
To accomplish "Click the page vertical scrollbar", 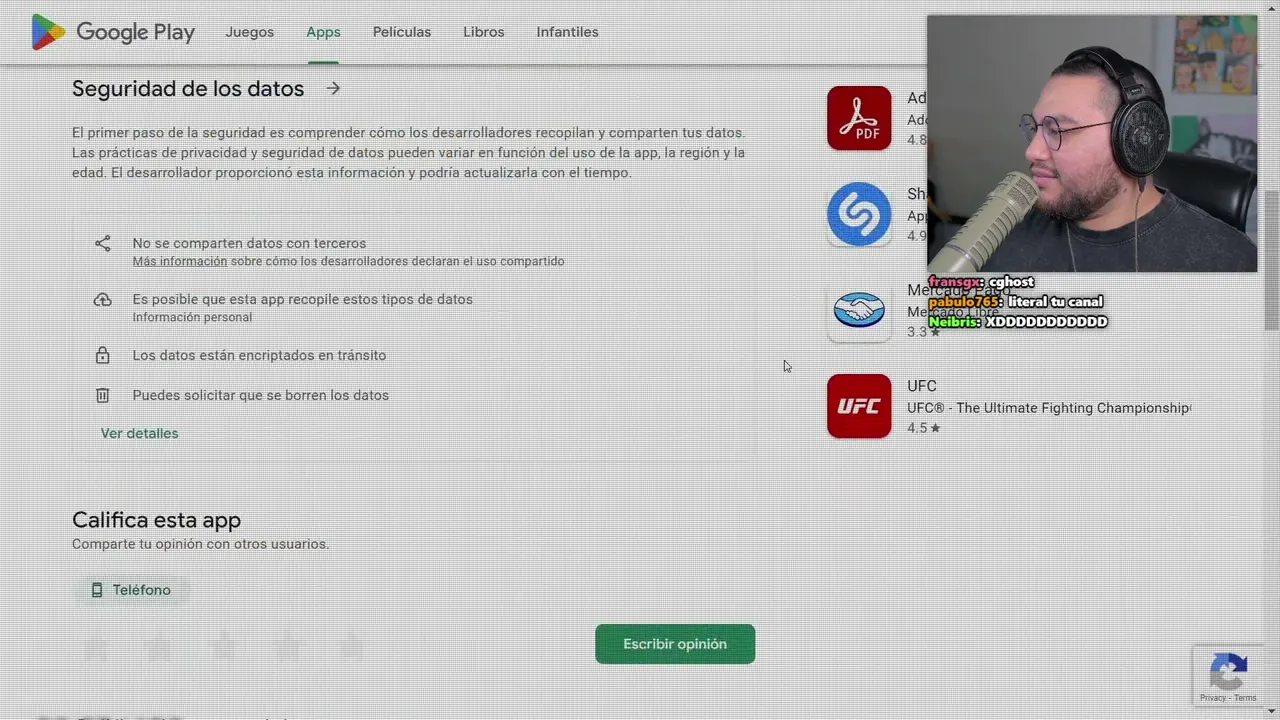I will pyautogui.click(x=1271, y=260).
